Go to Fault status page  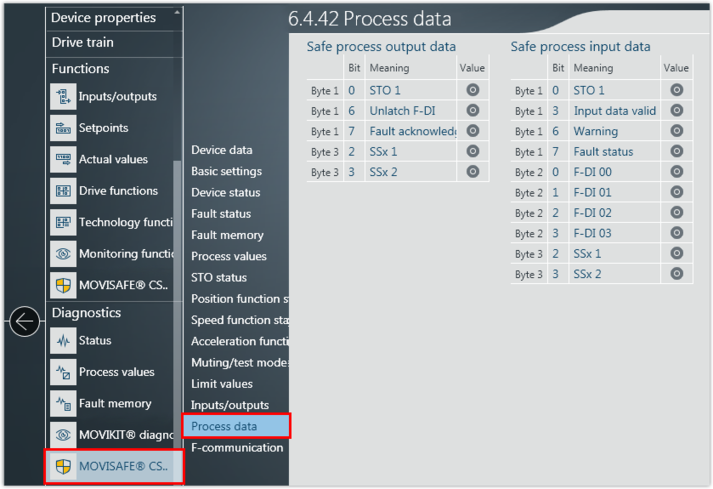point(221,214)
